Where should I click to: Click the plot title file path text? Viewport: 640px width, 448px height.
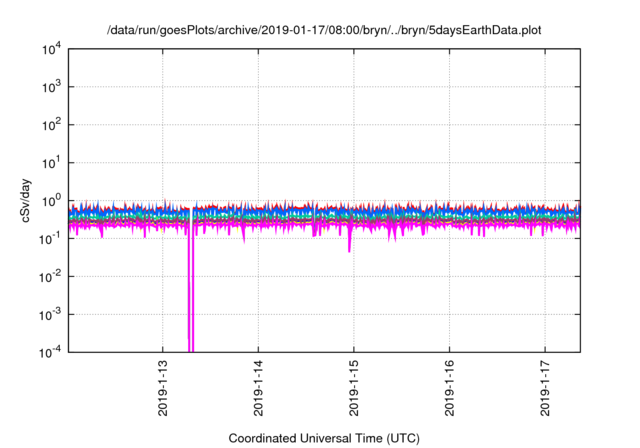[324, 30]
